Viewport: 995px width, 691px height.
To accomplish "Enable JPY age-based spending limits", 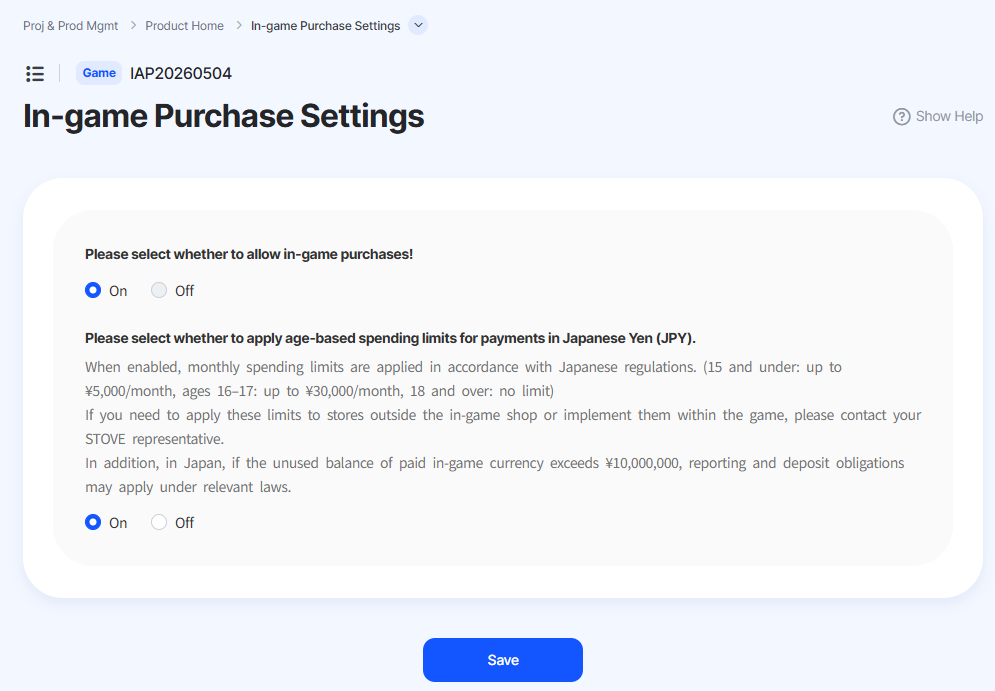I will pos(93,522).
